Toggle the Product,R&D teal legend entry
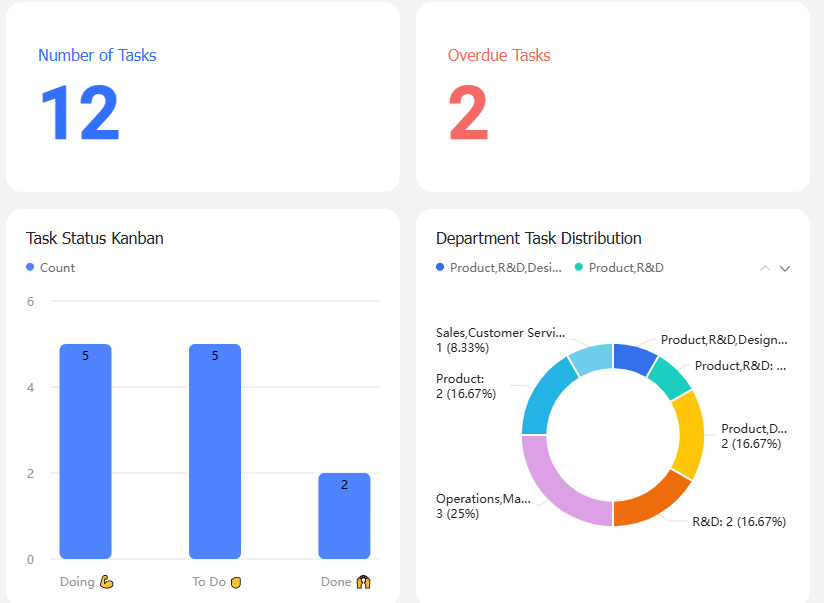 [619, 268]
